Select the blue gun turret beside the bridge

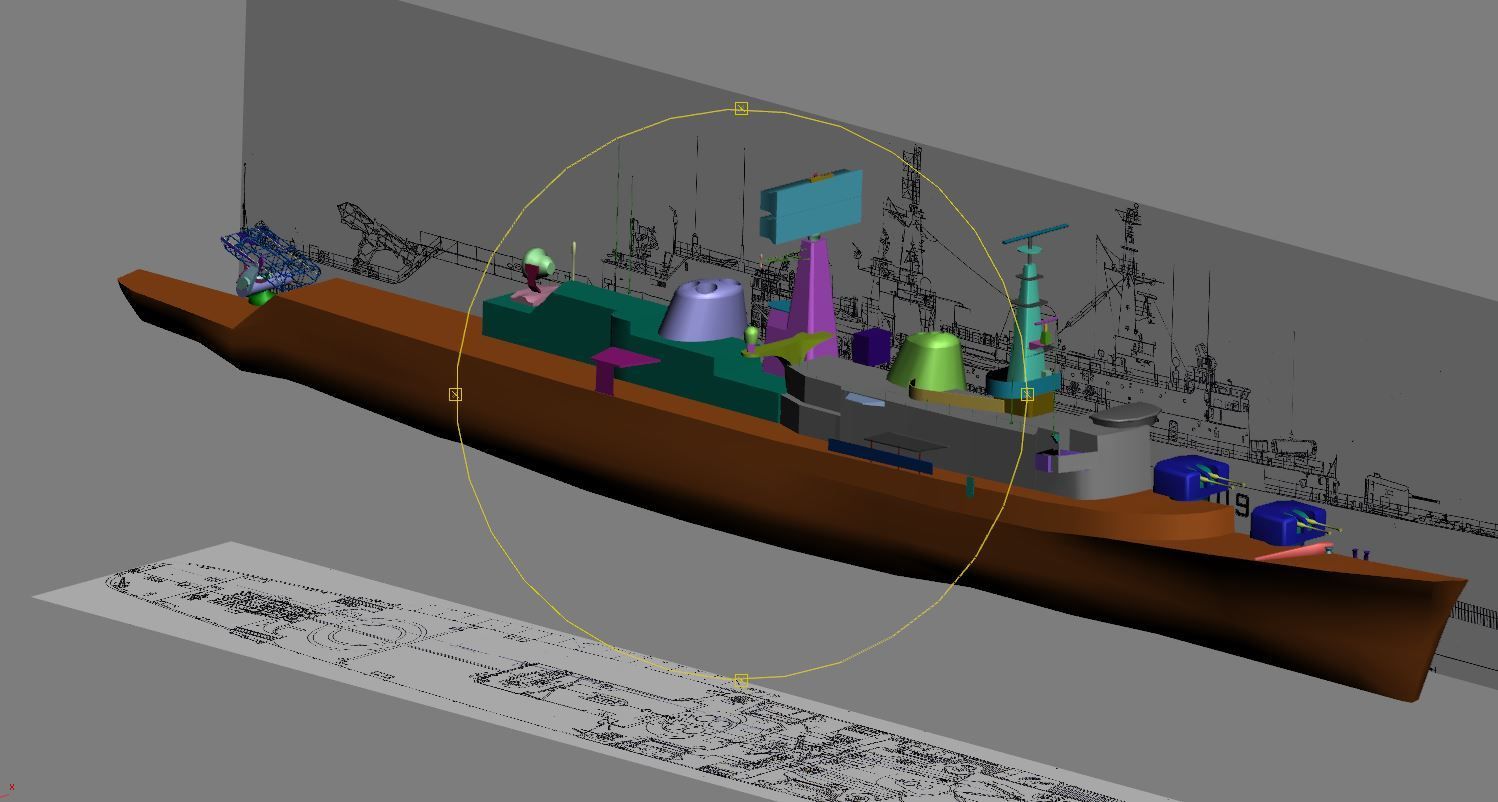(1190, 478)
